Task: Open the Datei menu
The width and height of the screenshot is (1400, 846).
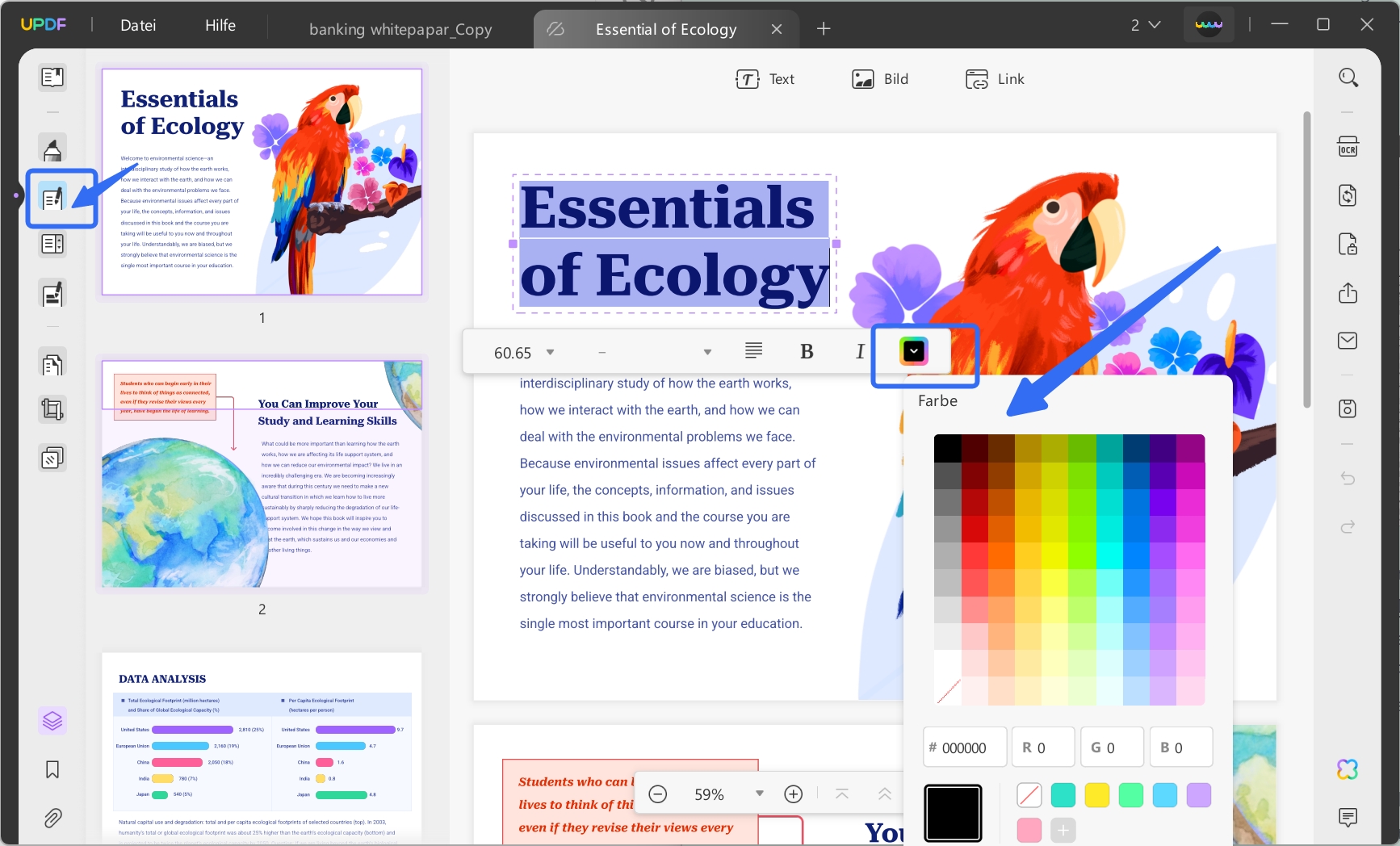Action: click(138, 26)
